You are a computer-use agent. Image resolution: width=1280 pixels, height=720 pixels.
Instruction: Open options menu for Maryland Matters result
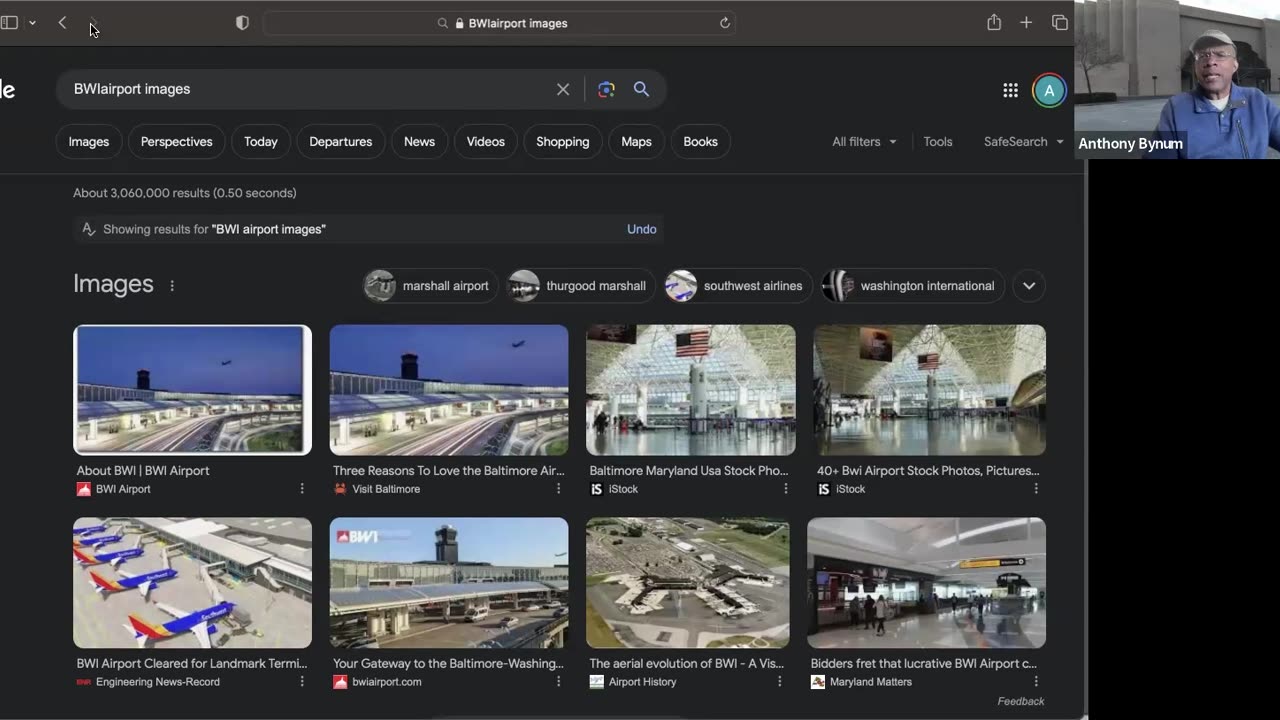click(1036, 682)
